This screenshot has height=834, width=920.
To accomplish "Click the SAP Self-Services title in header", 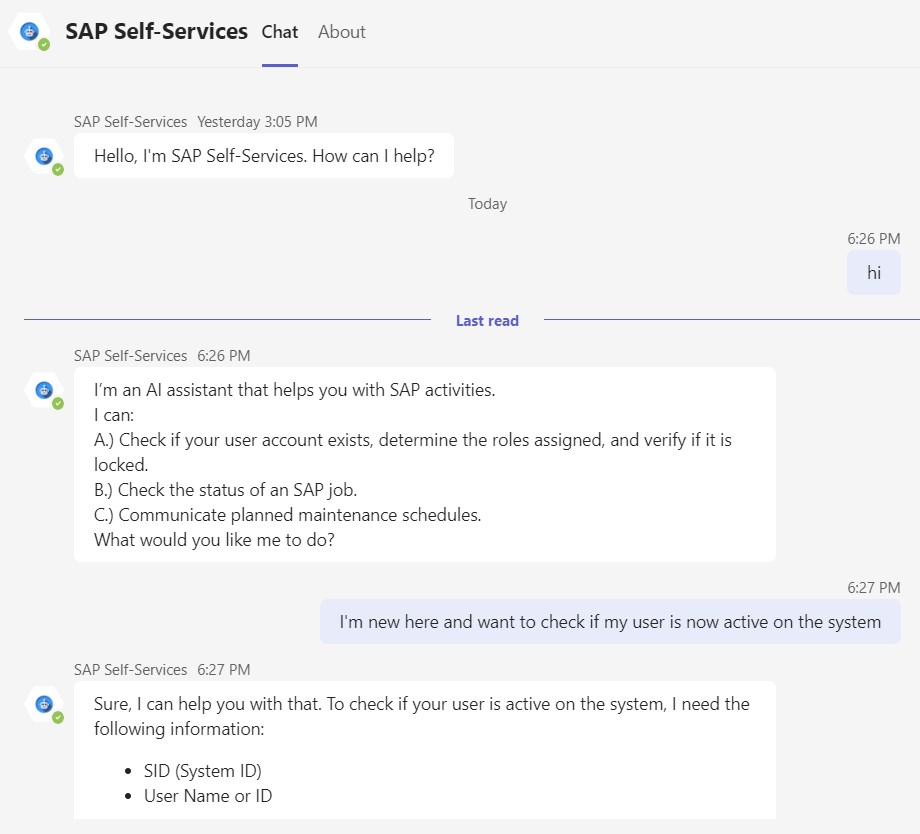I will point(157,32).
